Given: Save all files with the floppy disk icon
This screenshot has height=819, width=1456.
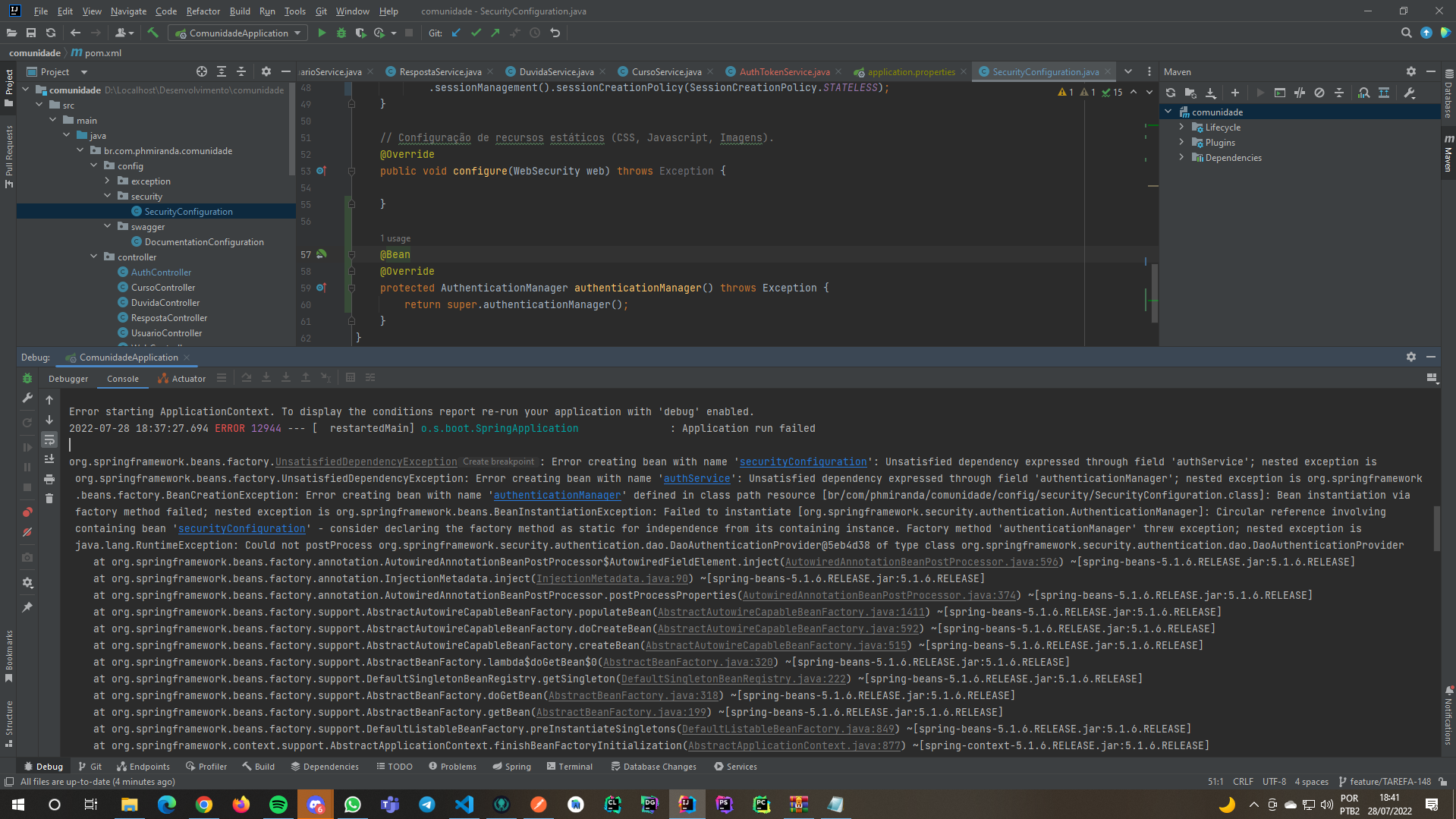Looking at the screenshot, I should click(x=31, y=33).
